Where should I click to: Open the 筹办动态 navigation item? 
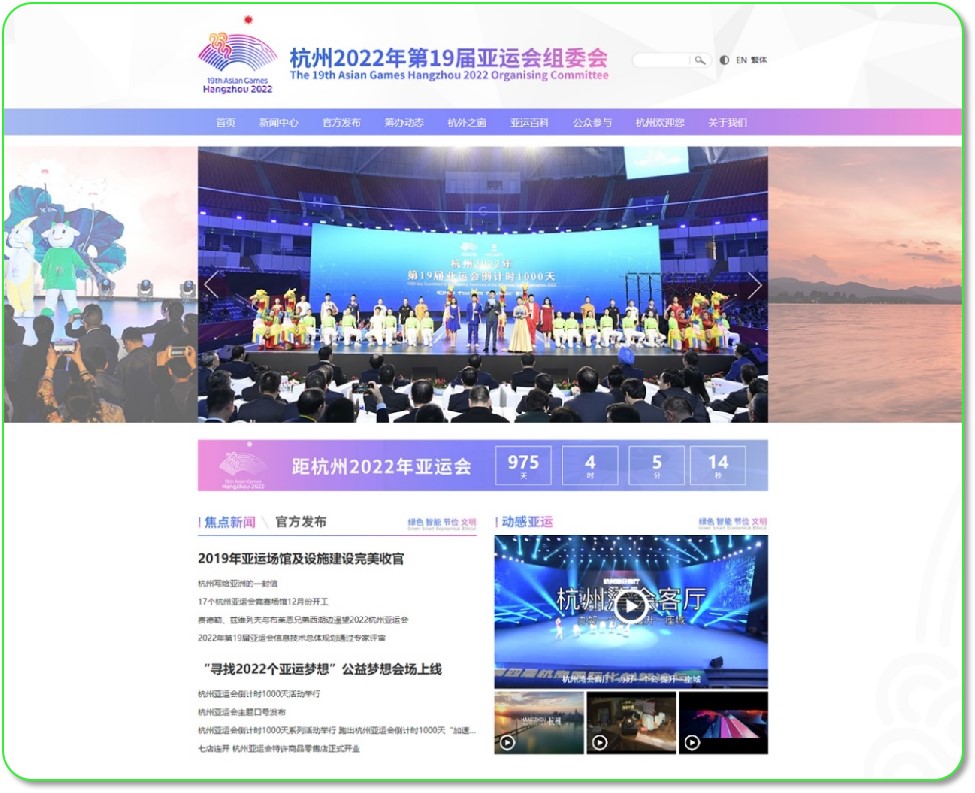coord(404,123)
